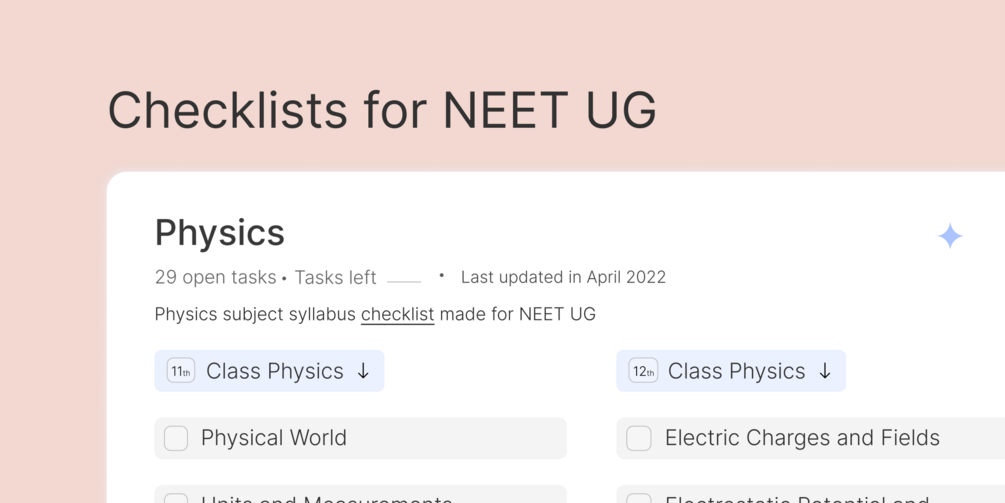Image resolution: width=1005 pixels, height=503 pixels.
Task: Click the 11th class badge icon
Action: (x=181, y=371)
